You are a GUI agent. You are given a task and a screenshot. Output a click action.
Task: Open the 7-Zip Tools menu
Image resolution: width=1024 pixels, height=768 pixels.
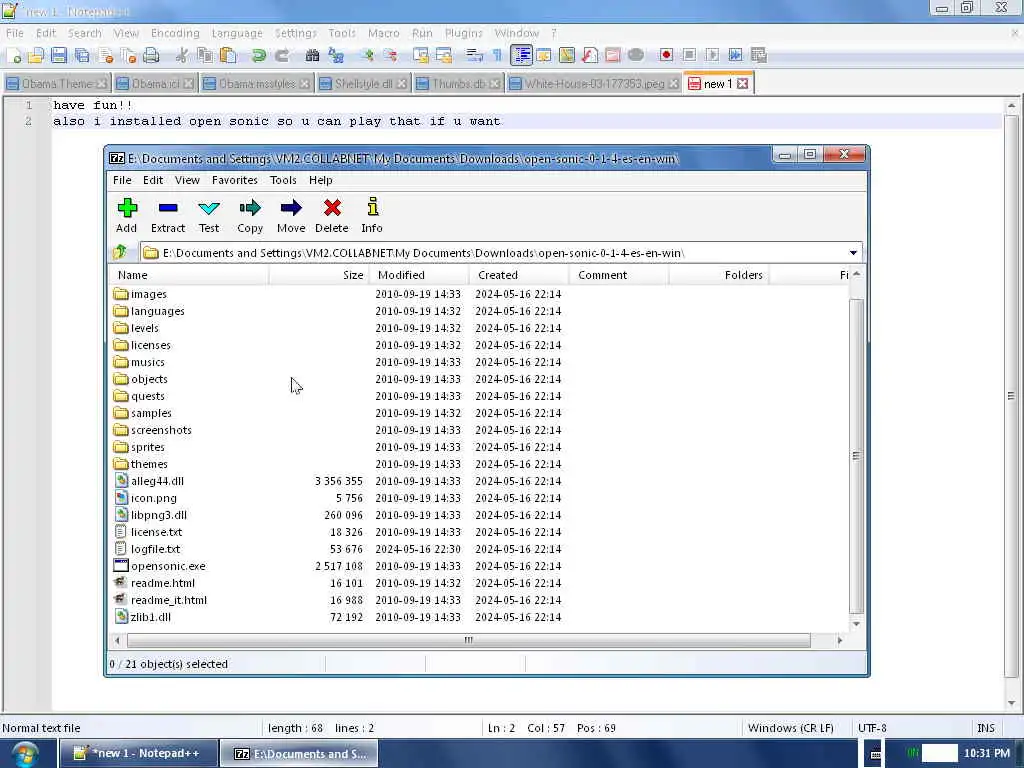click(283, 180)
